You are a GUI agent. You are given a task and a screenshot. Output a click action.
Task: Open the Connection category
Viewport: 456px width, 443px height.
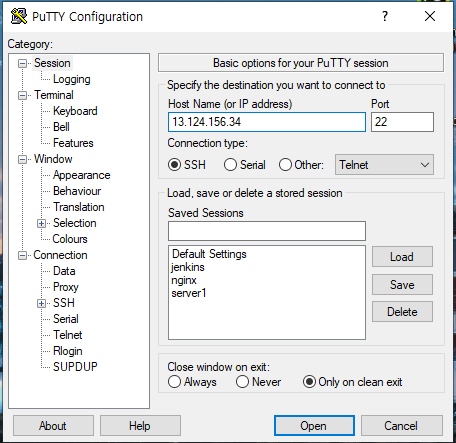click(60, 255)
